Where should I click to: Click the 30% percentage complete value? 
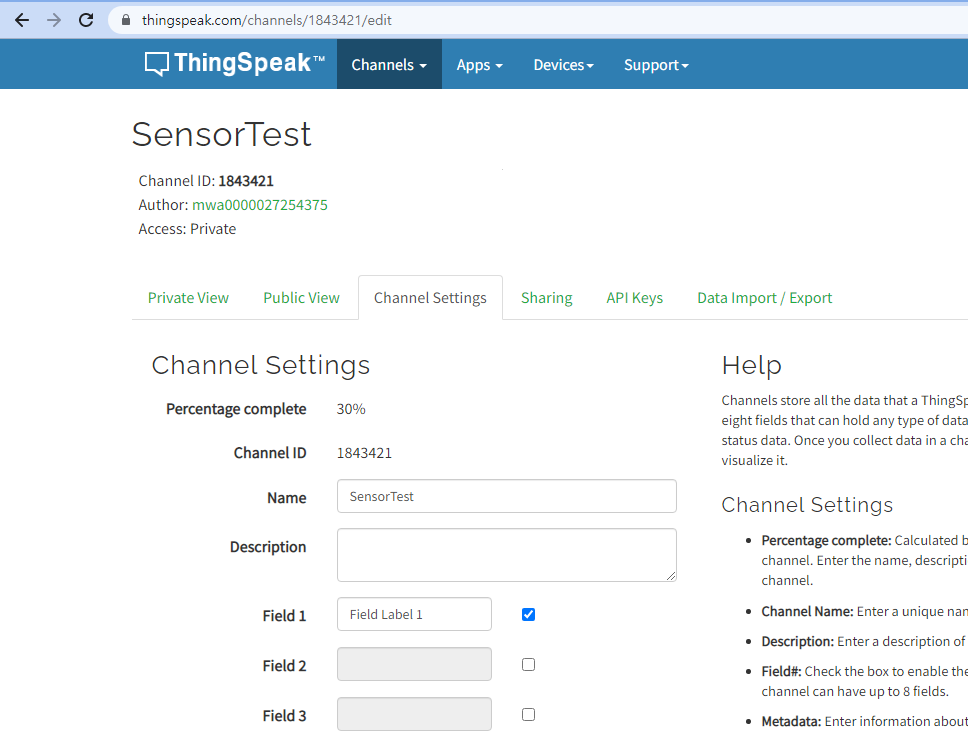351,409
